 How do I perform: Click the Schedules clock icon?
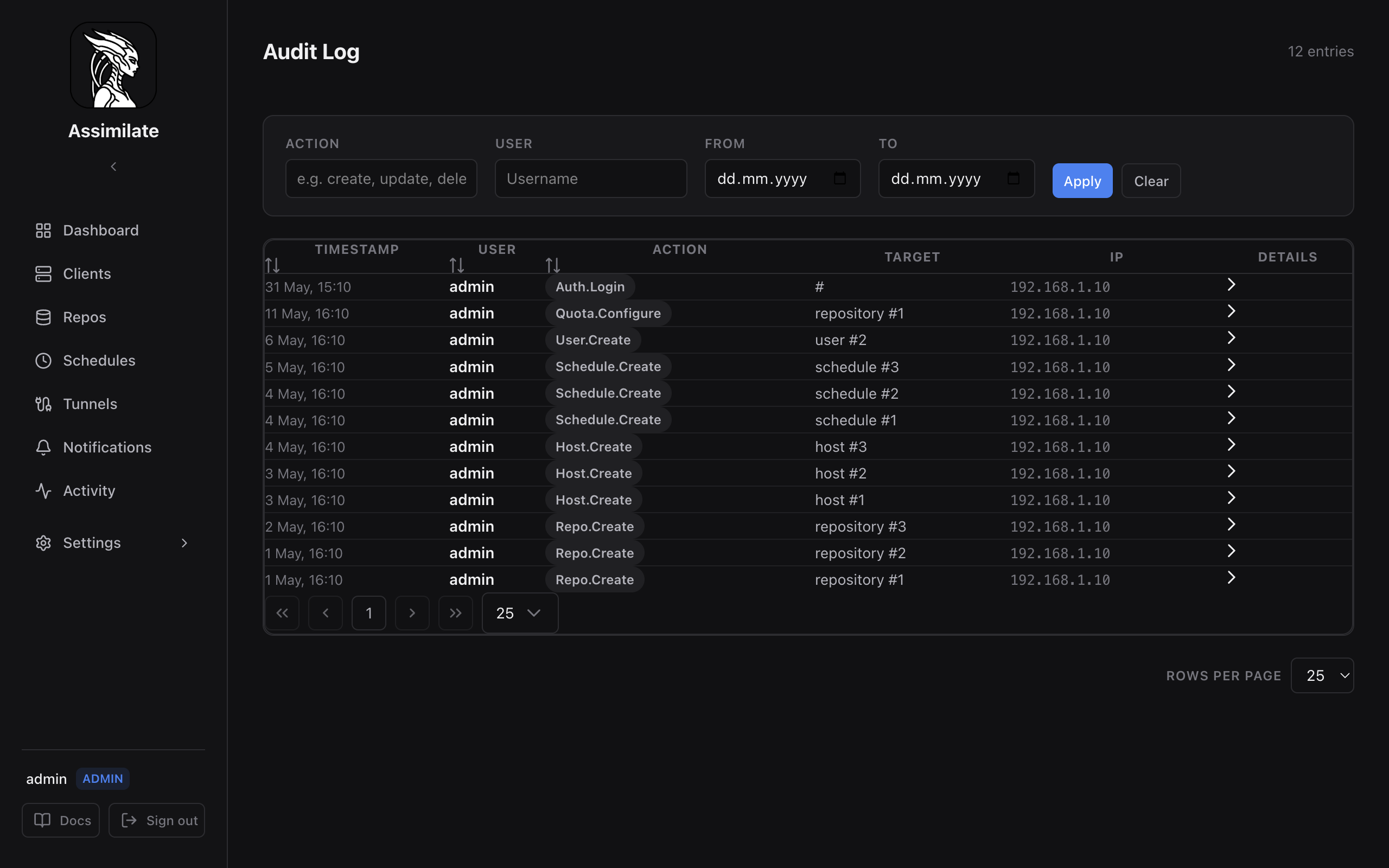pyautogui.click(x=43, y=361)
